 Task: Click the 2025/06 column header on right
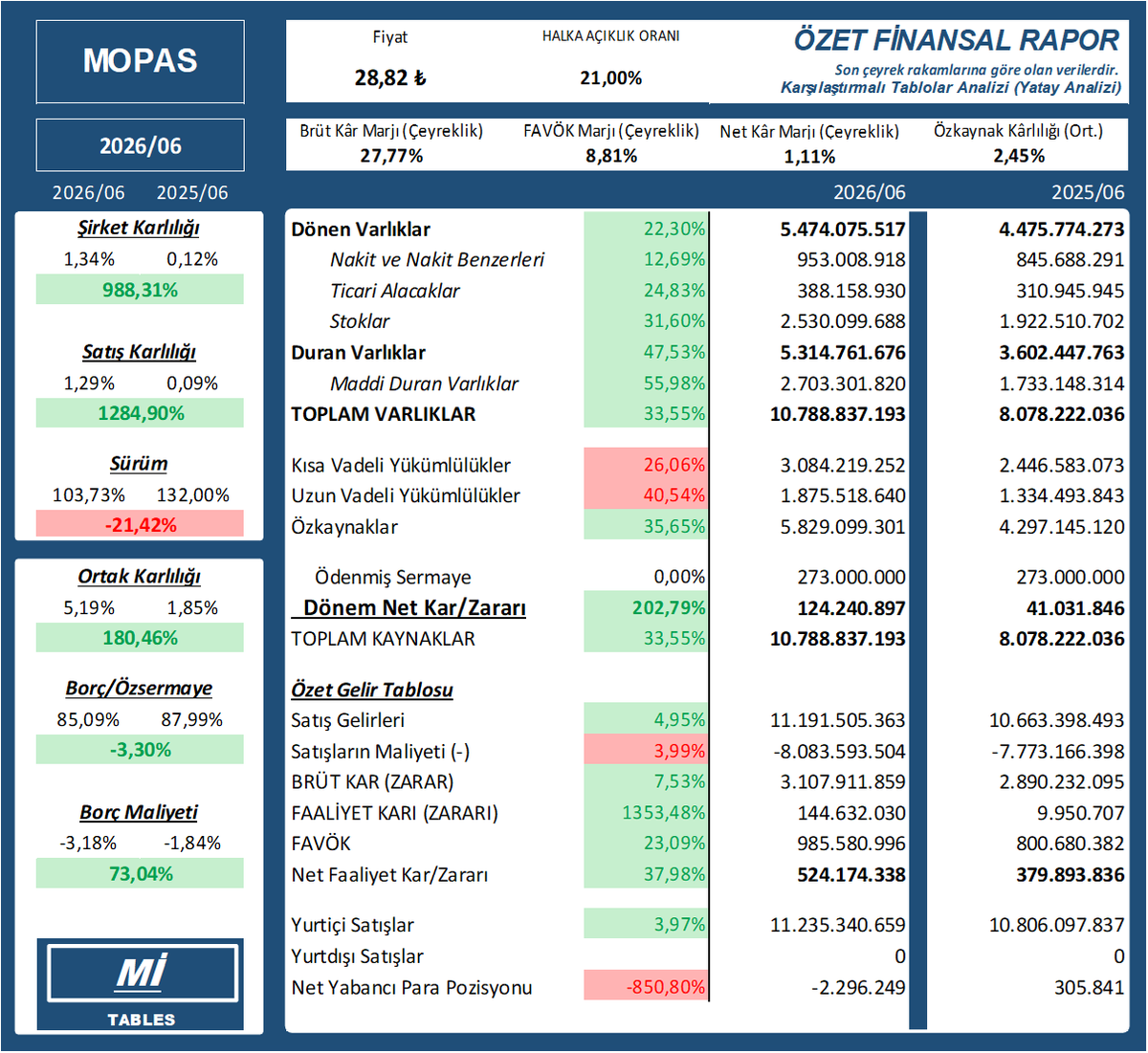(x=1088, y=193)
